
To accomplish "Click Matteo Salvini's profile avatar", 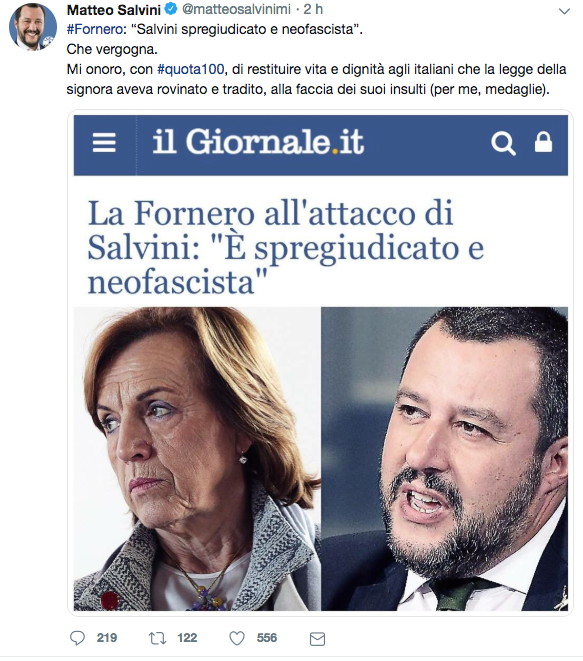I will (33, 27).
